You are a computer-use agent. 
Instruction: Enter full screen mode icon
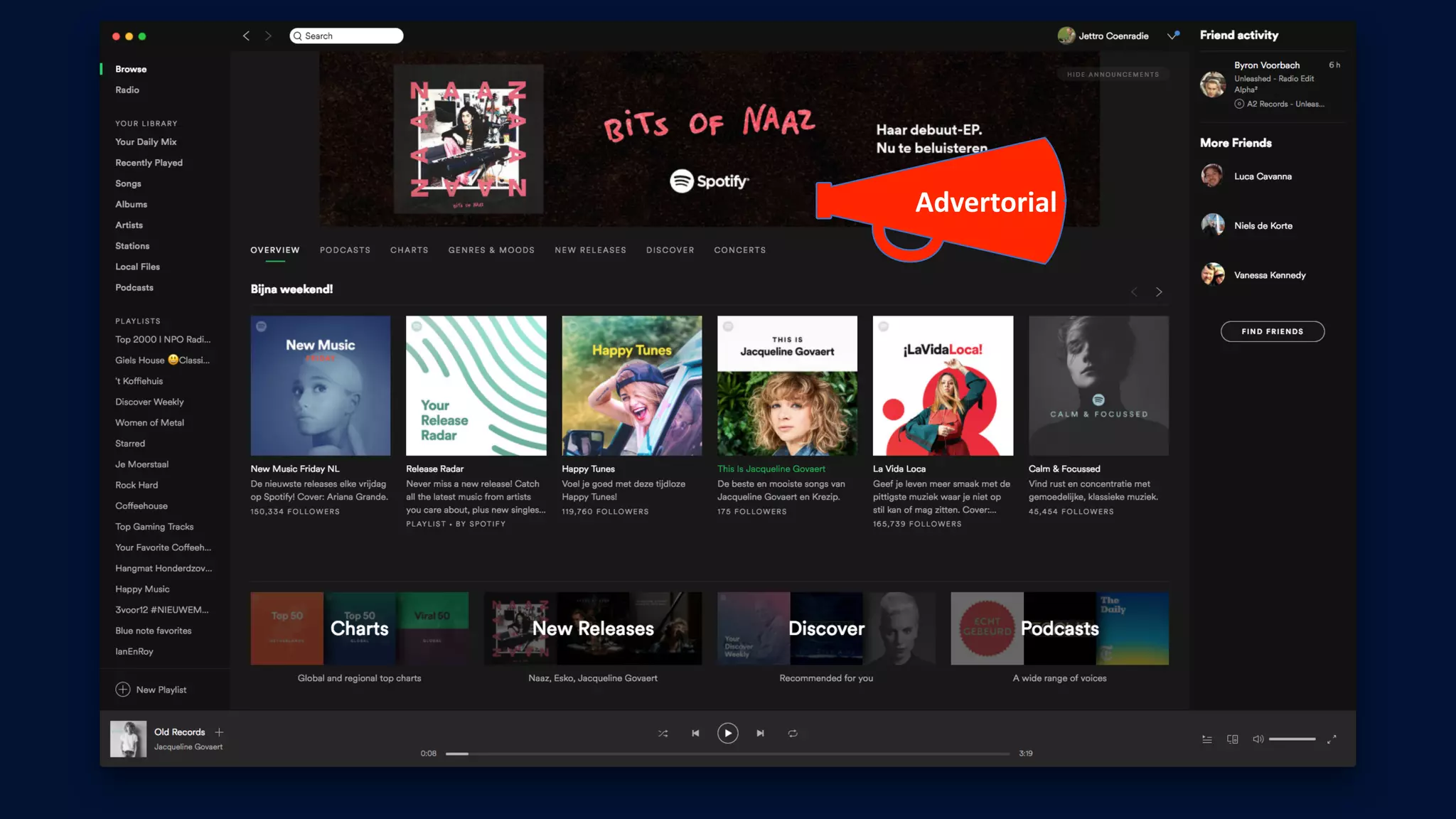coord(1332,739)
